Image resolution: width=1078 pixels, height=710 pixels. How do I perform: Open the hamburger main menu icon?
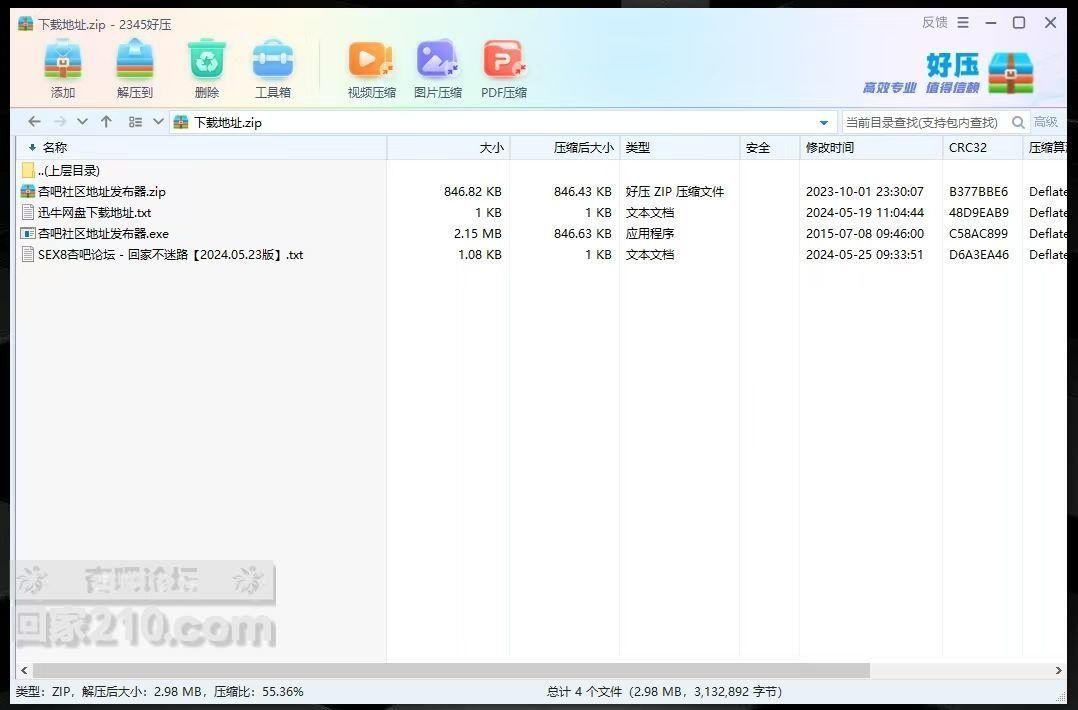[963, 23]
